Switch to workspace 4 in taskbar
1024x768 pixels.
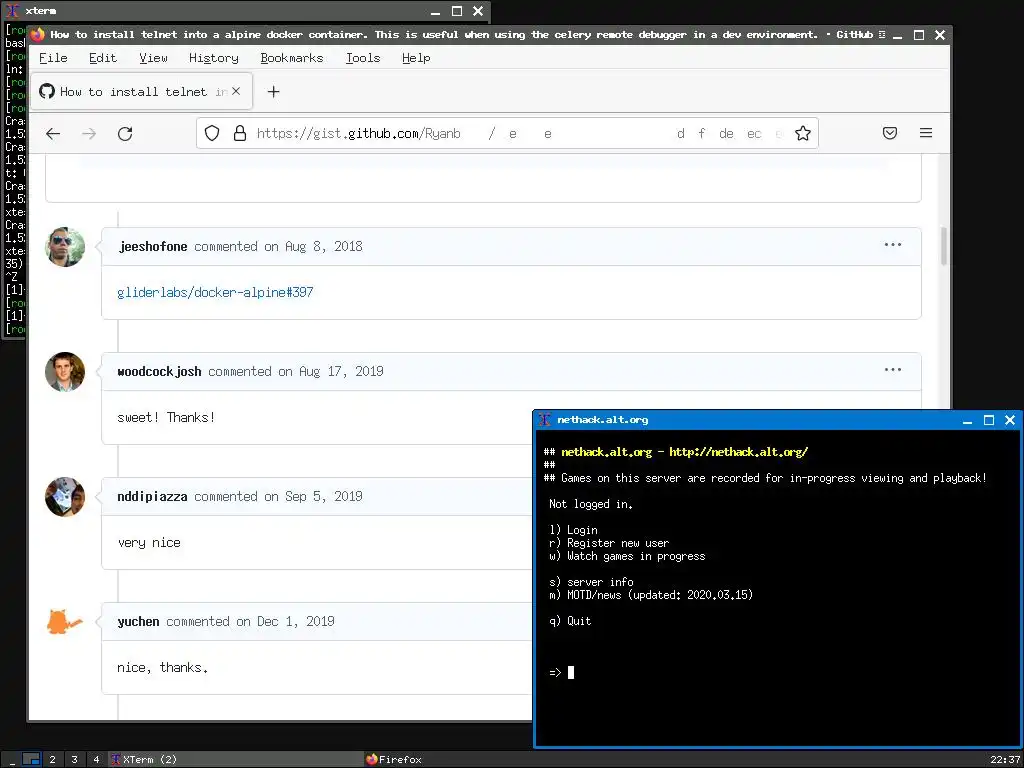pyautogui.click(x=96, y=760)
